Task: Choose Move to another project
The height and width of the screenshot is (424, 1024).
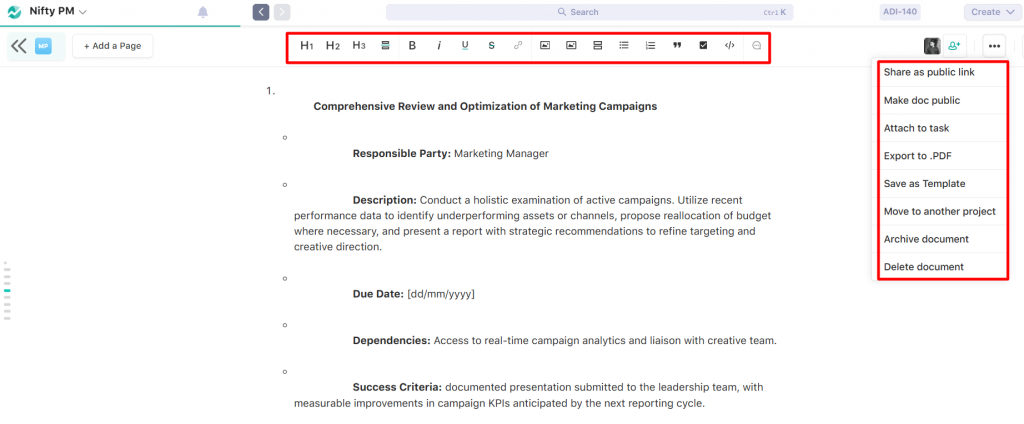Action: pos(942,212)
